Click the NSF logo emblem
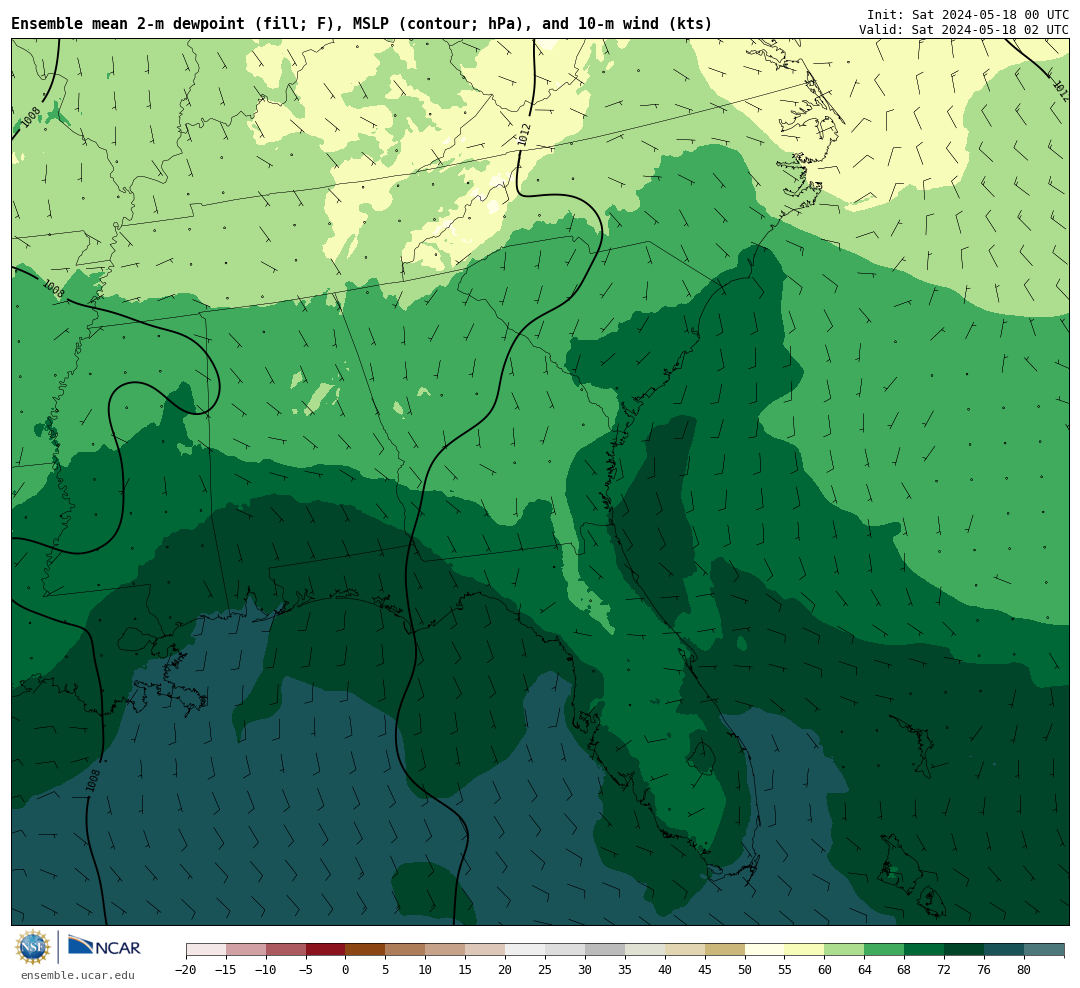This screenshot has width=1080, height=988. [x=33, y=947]
